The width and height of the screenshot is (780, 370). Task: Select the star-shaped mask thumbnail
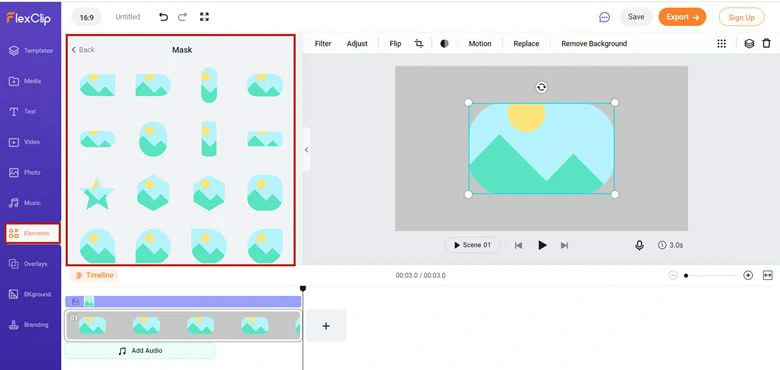(x=97, y=193)
